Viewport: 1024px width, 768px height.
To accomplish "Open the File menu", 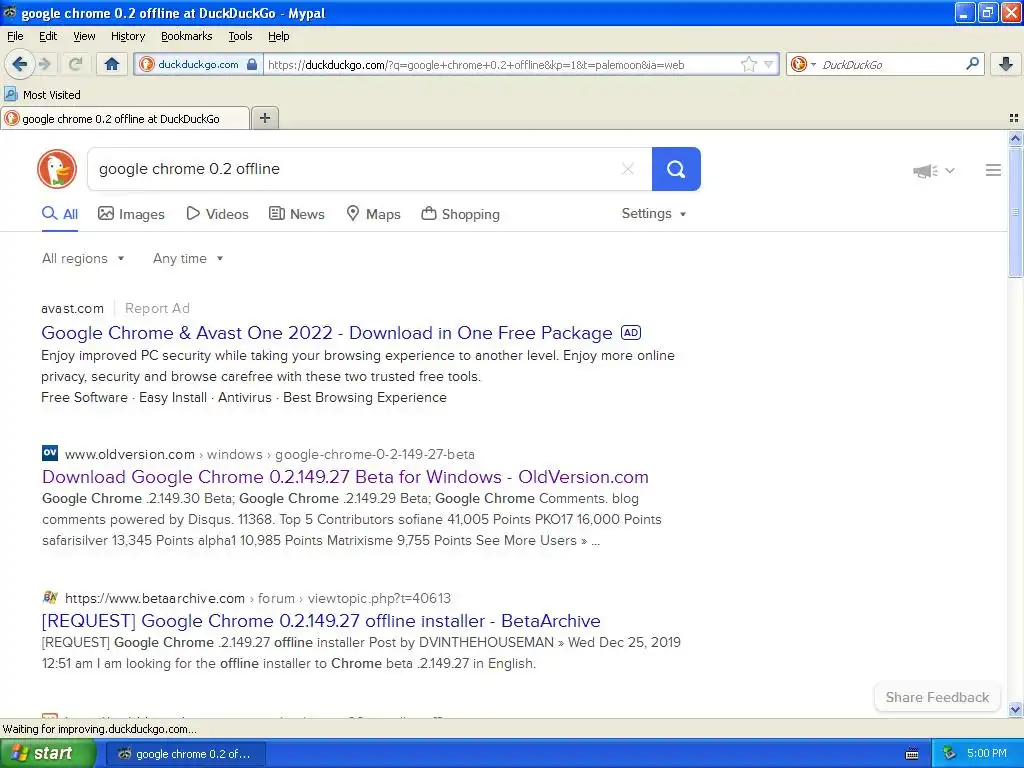I will pyautogui.click(x=15, y=36).
